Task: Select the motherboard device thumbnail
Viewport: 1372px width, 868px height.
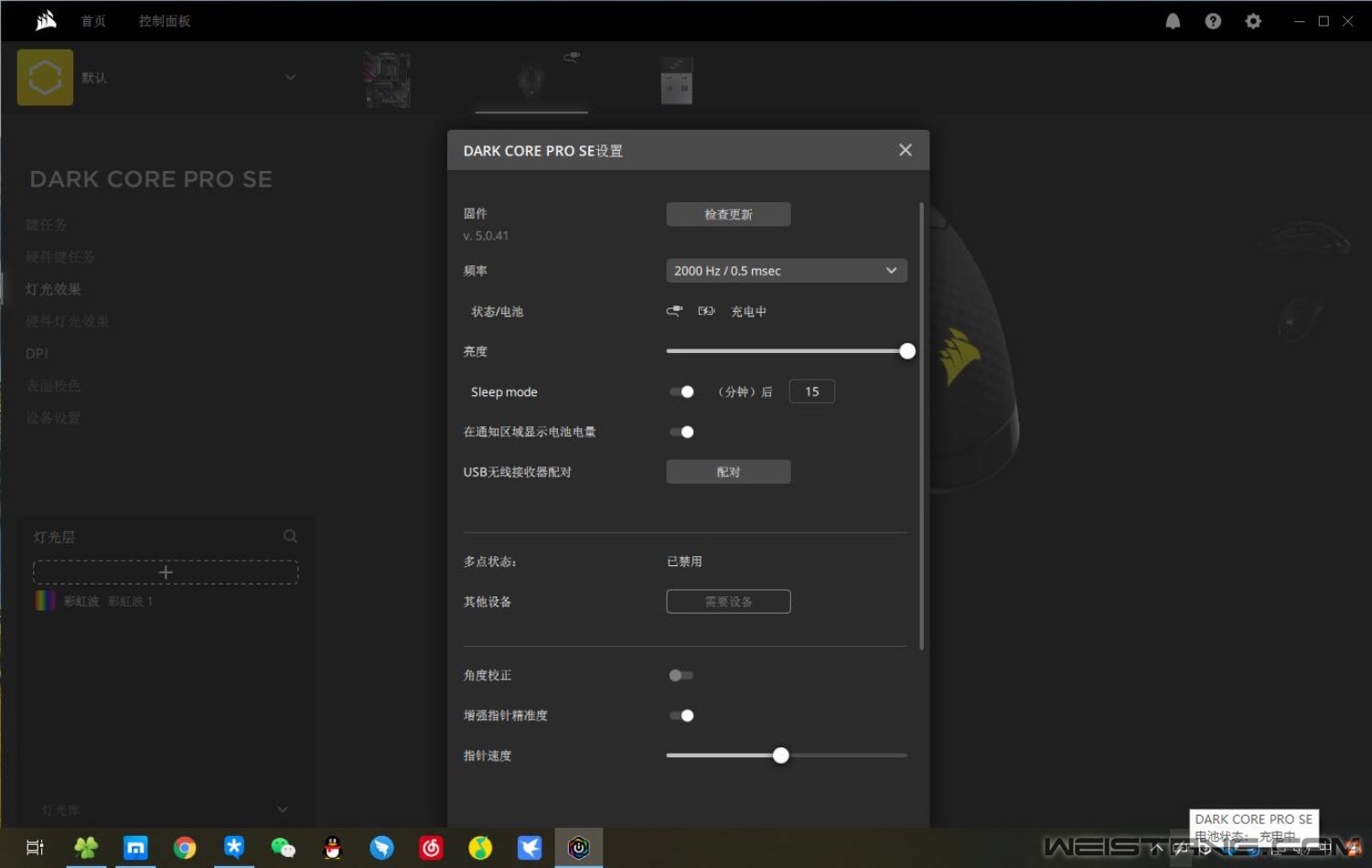Action: (388, 79)
